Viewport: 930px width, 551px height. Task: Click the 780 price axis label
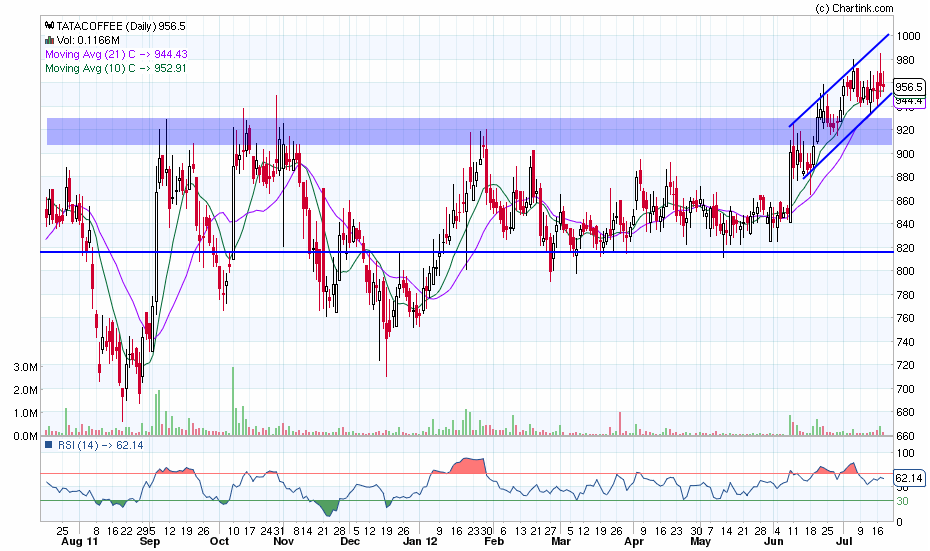tap(905, 295)
